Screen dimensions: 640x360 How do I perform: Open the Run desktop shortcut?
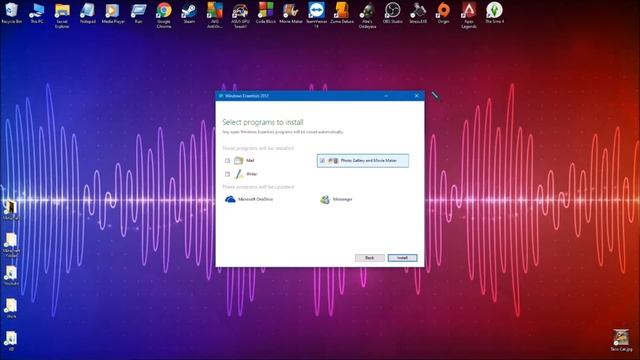pos(138,13)
